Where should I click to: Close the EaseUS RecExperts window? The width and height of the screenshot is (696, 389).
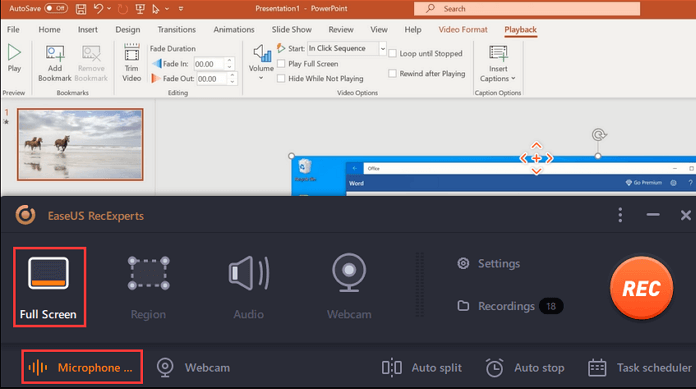(685, 215)
